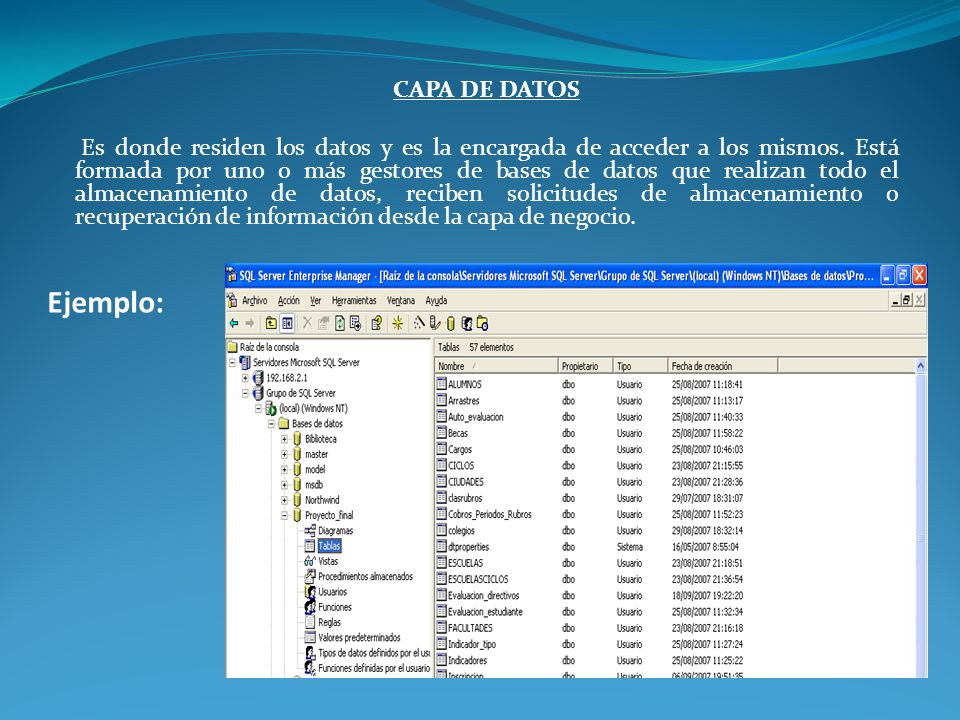Select the Indicador_tipo table row

click(590, 644)
